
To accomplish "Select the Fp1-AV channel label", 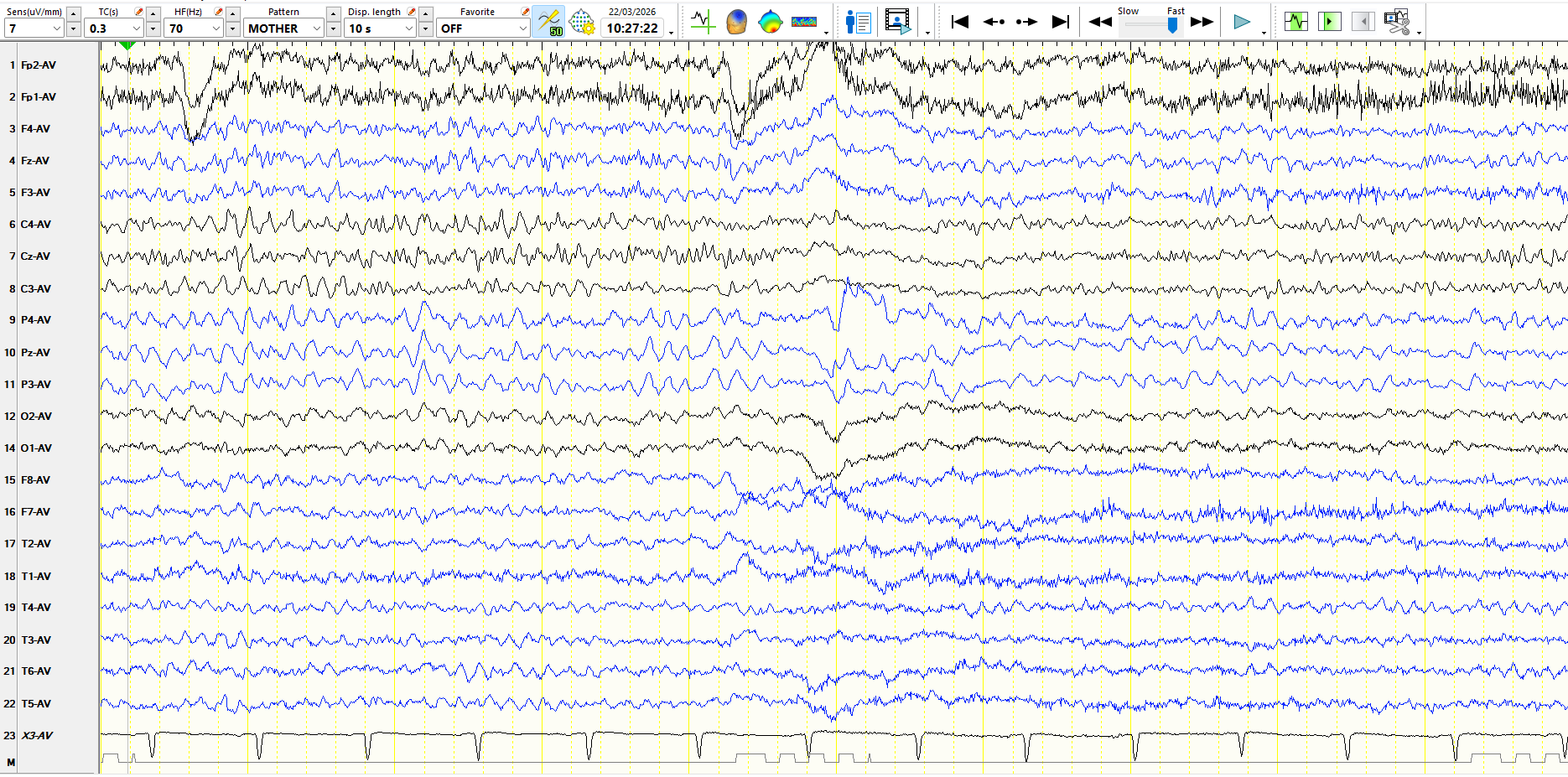I will pyautogui.click(x=39, y=96).
